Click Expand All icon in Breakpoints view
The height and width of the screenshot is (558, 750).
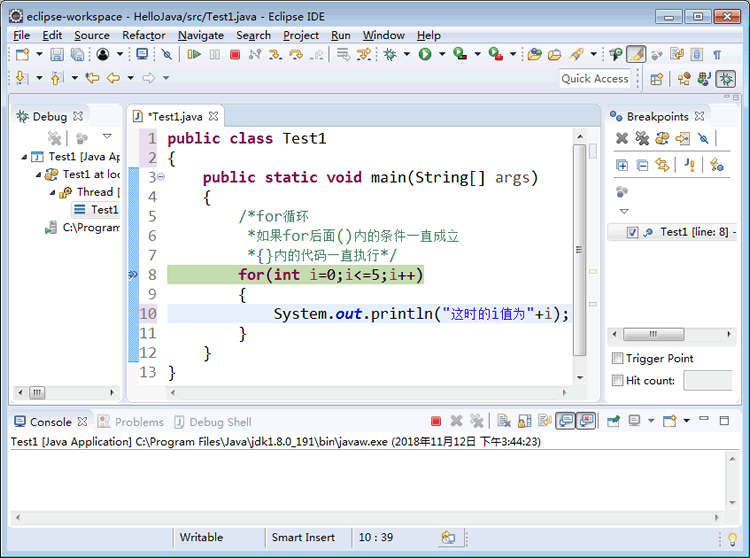[x=622, y=165]
